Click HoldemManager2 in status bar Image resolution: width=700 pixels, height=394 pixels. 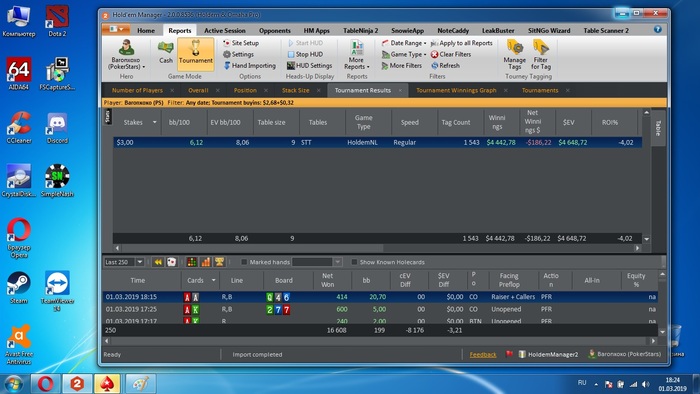click(548, 354)
